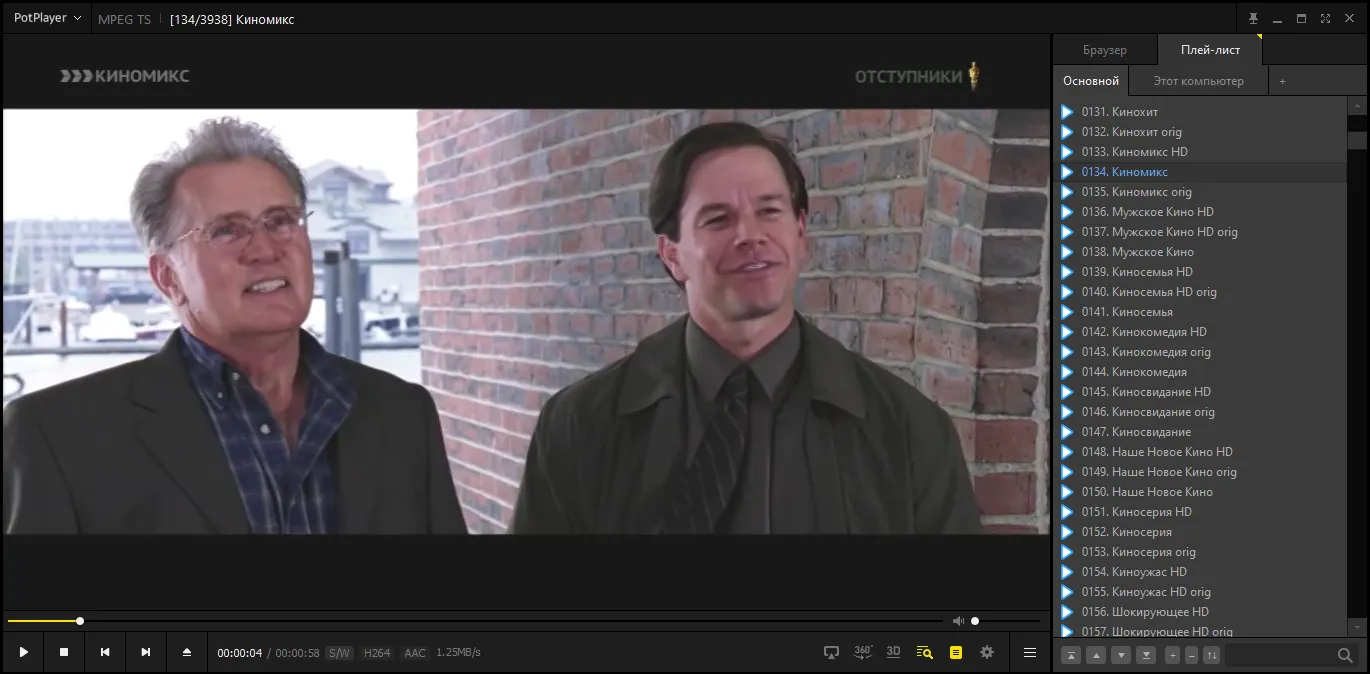
Task: Select 0141. Киносемья channel
Action: tap(1200, 312)
